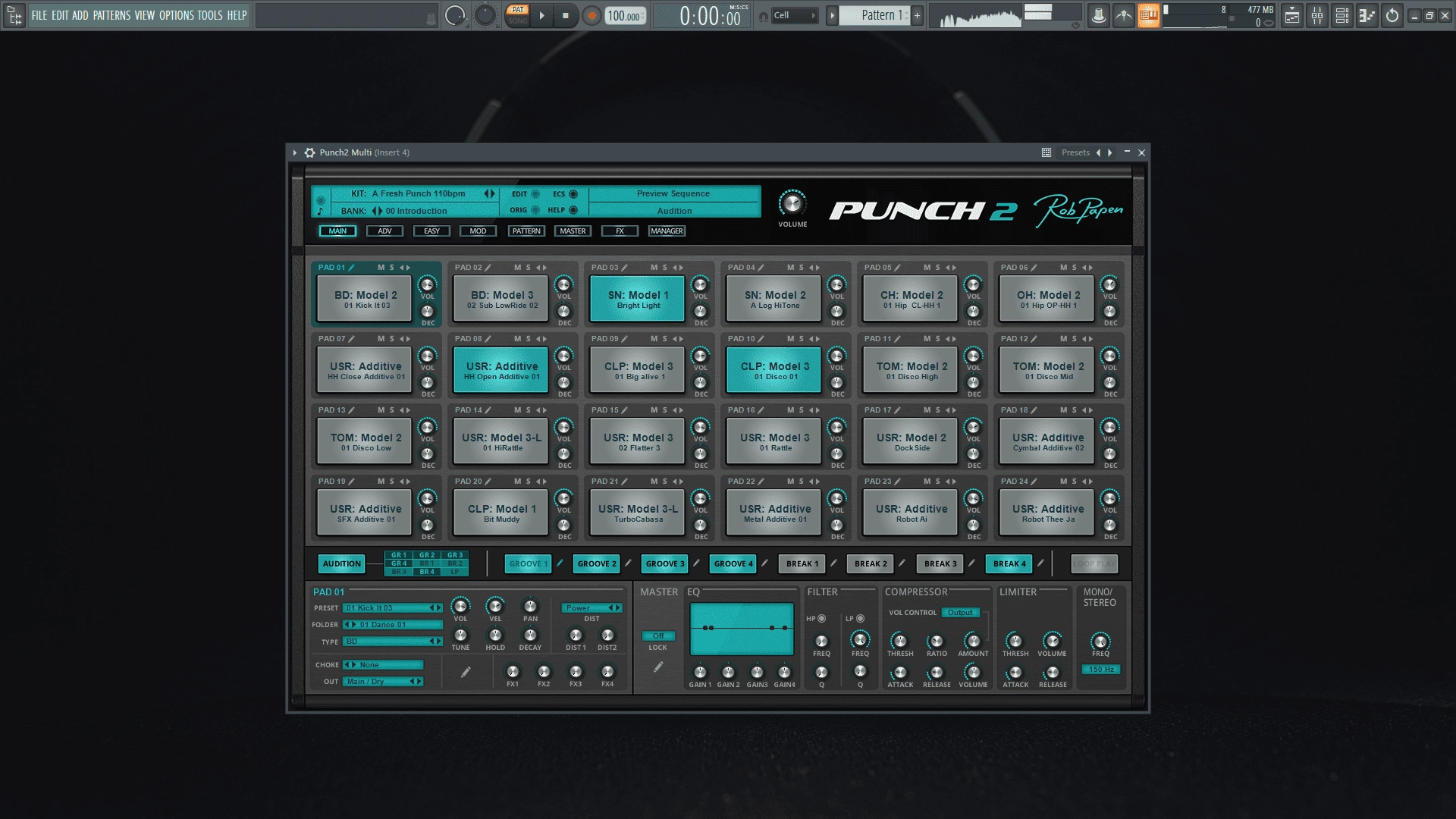Open the KIT selector arrows for A Fresh Punch
Image resolution: width=1456 pixels, height=819 pixels.
click(490, 194)
